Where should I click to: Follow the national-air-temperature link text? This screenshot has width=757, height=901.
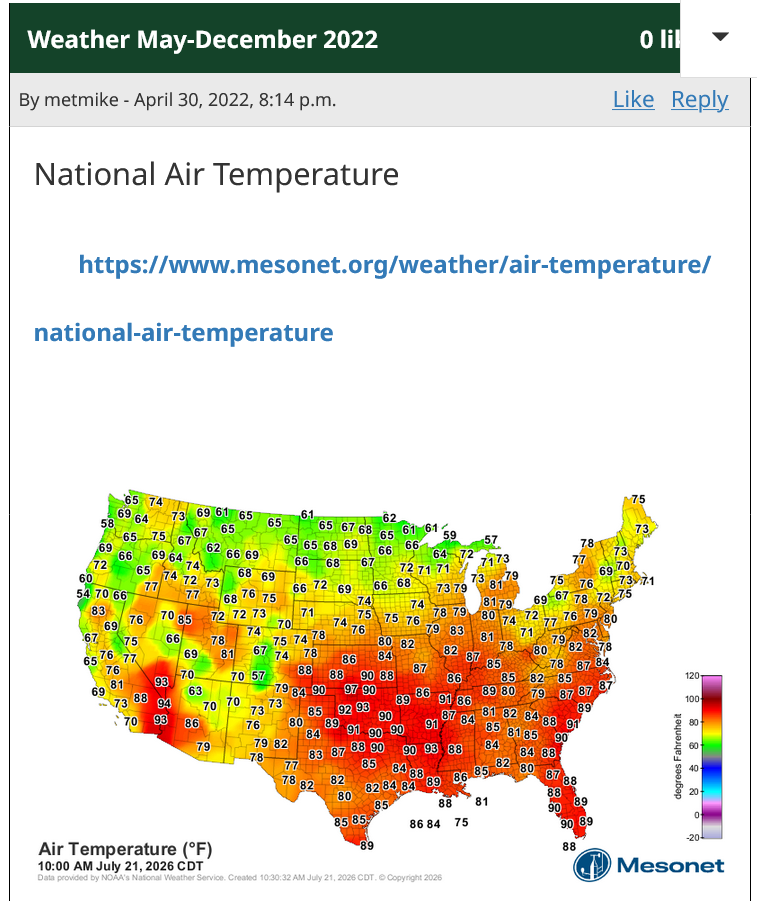[x=183, y=333]
